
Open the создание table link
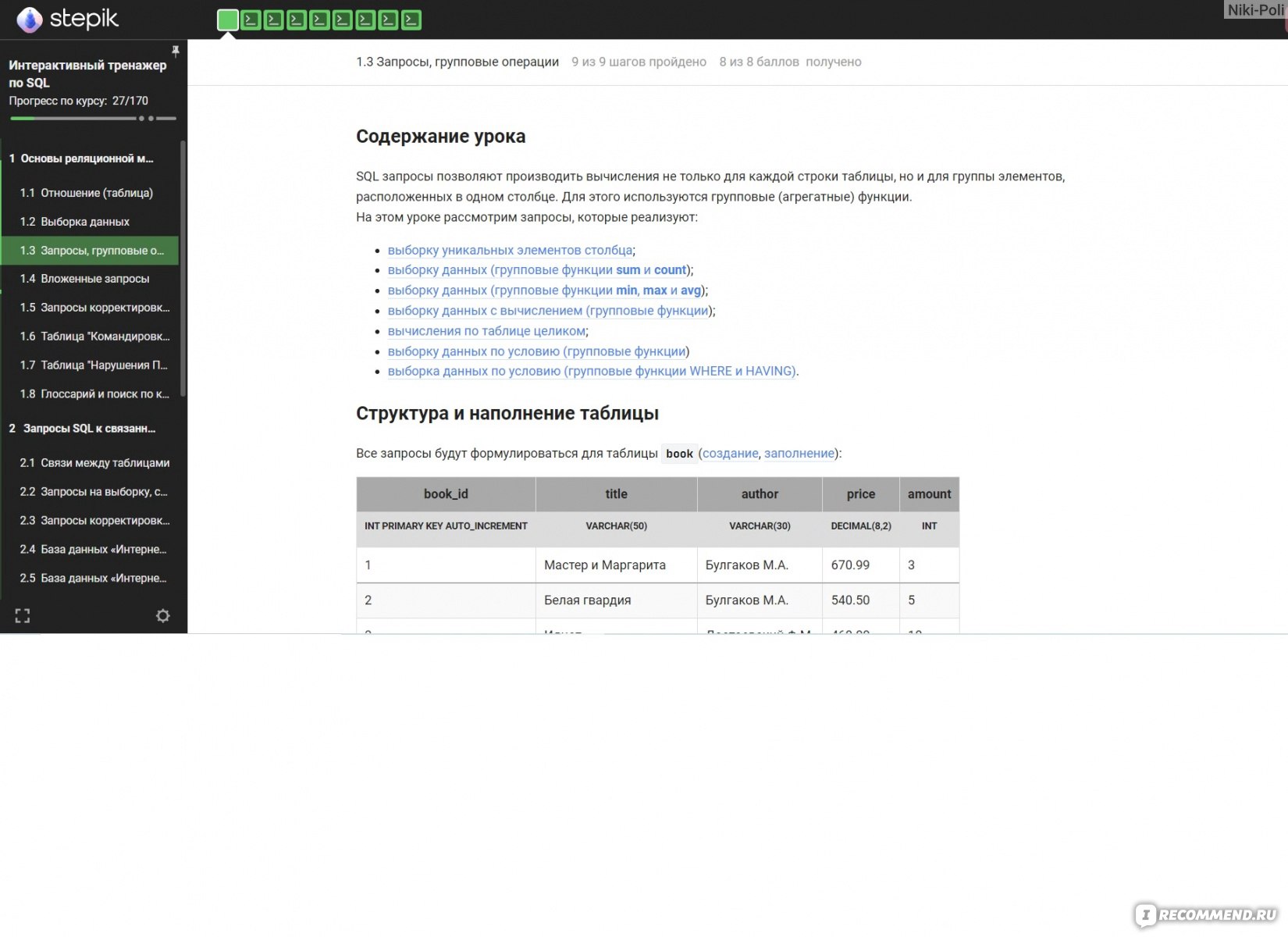(x=731, y=454)
